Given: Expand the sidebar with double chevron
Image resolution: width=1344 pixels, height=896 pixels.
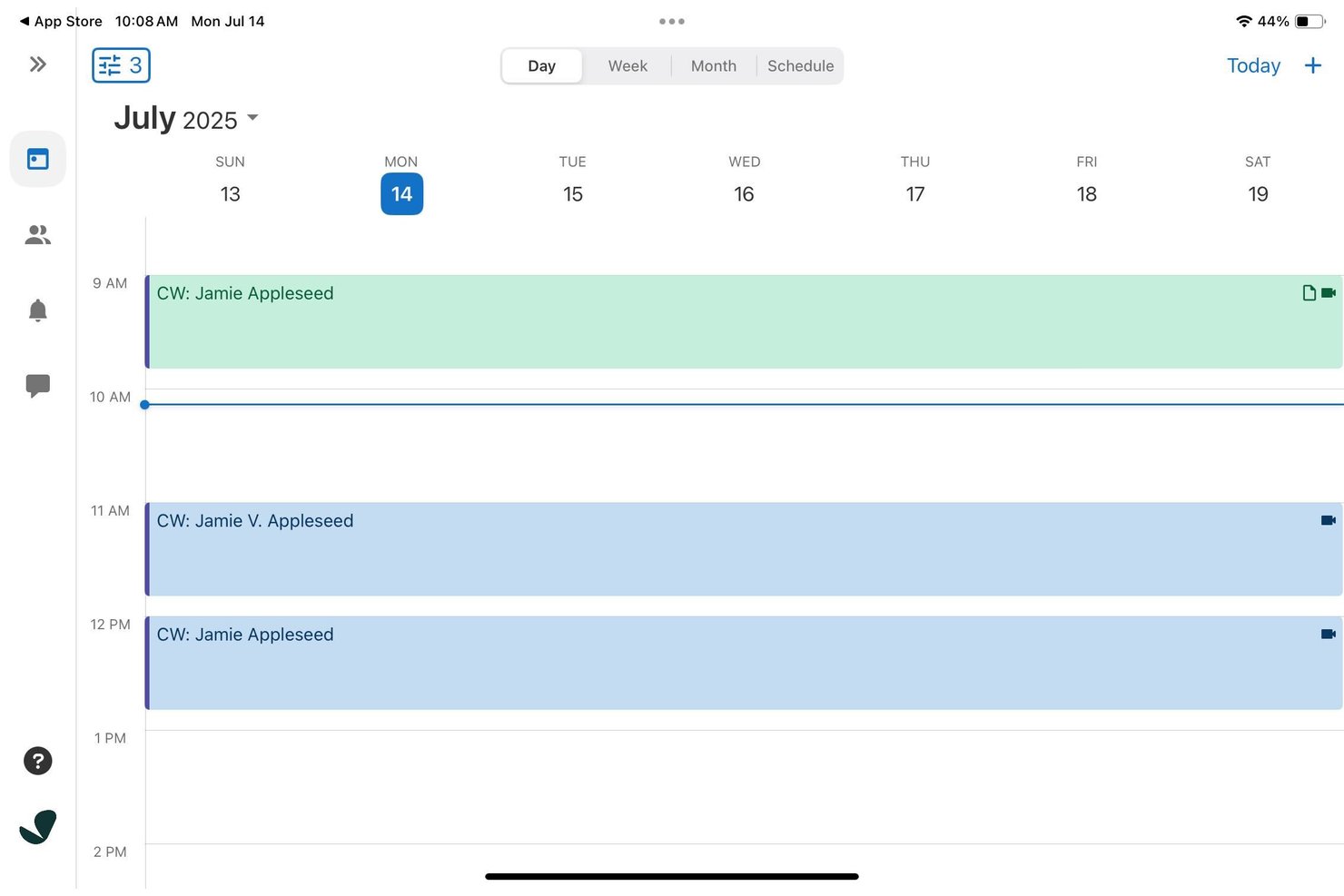Looking at the screenshot, I should click(x=37, y=64).
